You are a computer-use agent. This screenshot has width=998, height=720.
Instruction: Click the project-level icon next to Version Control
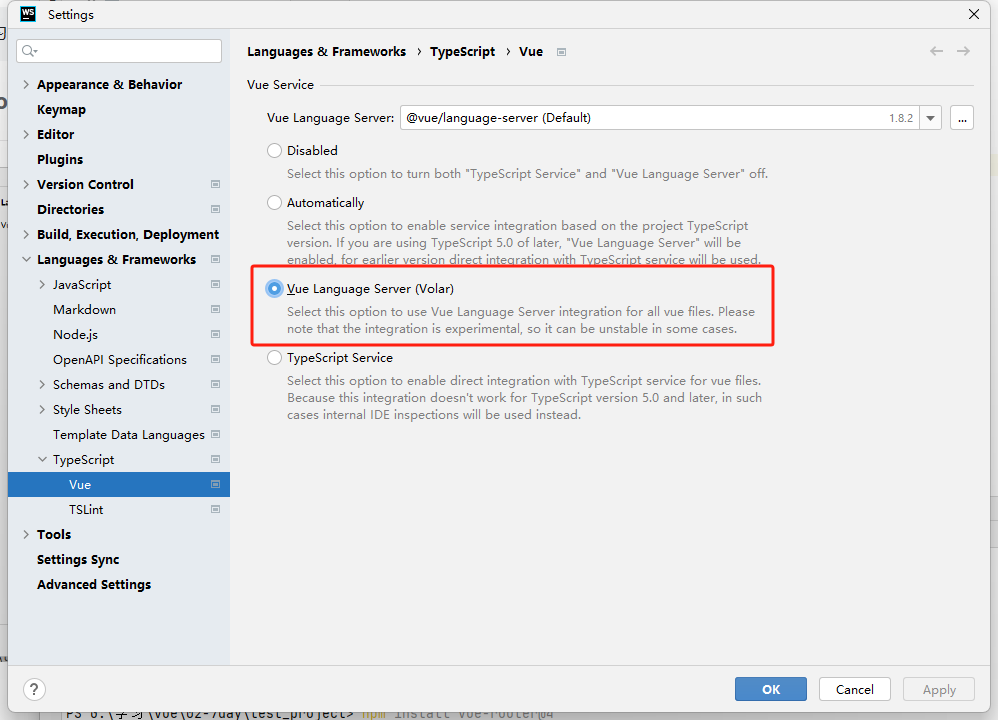pyautogui.click(x=216, y=185)
